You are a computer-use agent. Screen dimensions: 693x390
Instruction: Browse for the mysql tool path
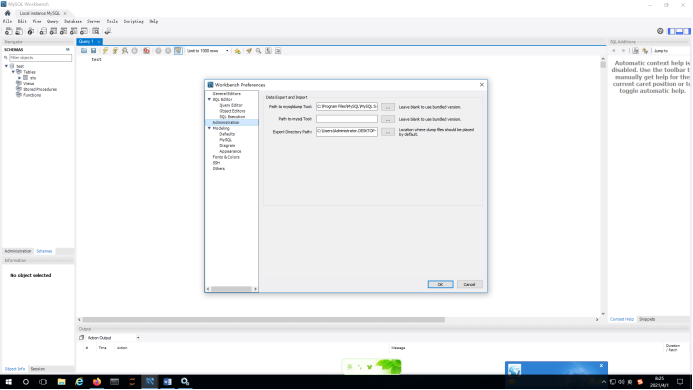coord(388,119)
